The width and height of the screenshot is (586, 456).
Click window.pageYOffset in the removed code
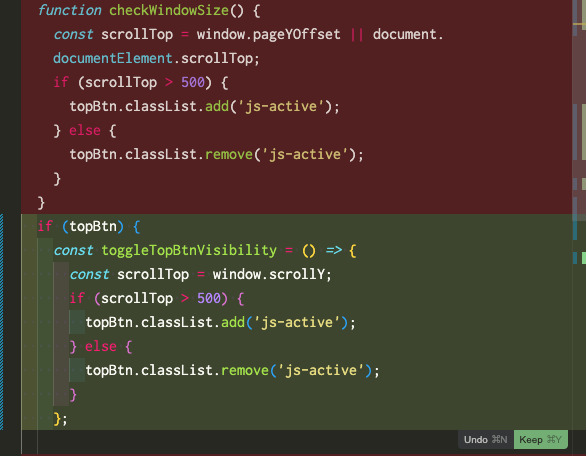pyautogui.click(x=269, y=34)
